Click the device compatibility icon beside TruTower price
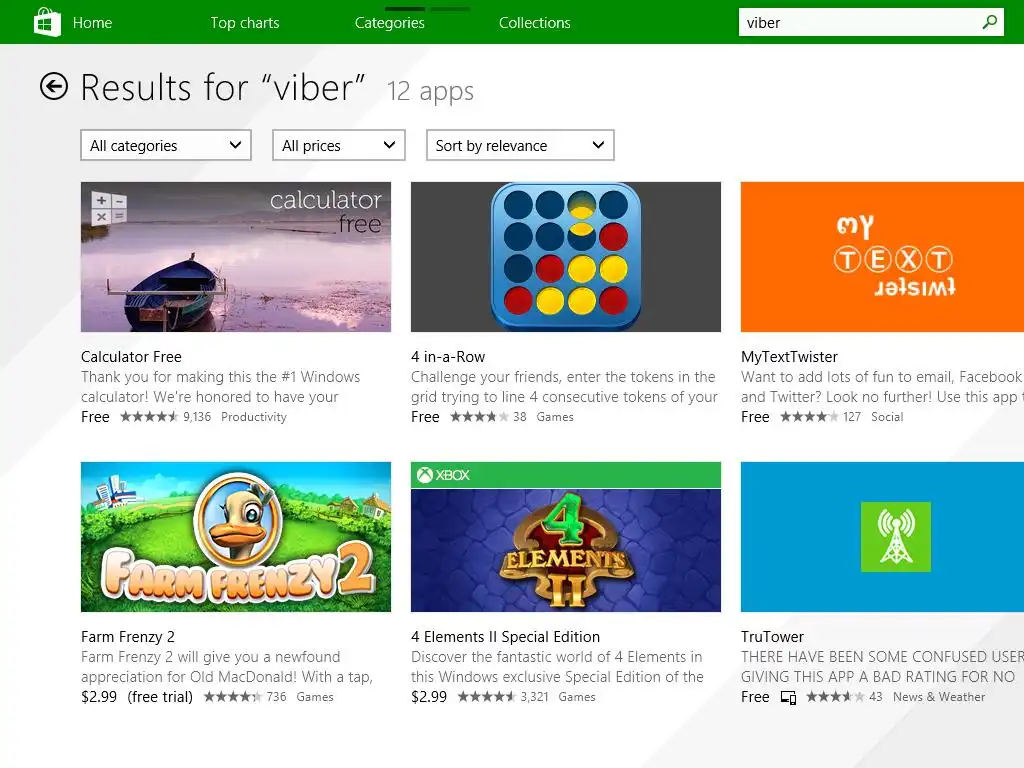This screenshot has height=768, width=1024. tap(788, 697)
